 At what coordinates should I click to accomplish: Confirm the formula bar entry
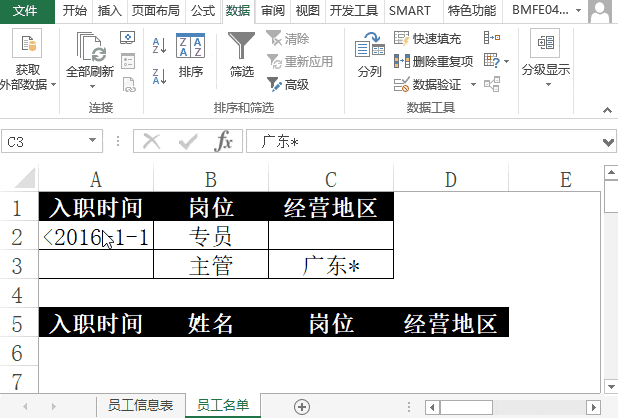(x=188, y=141)
